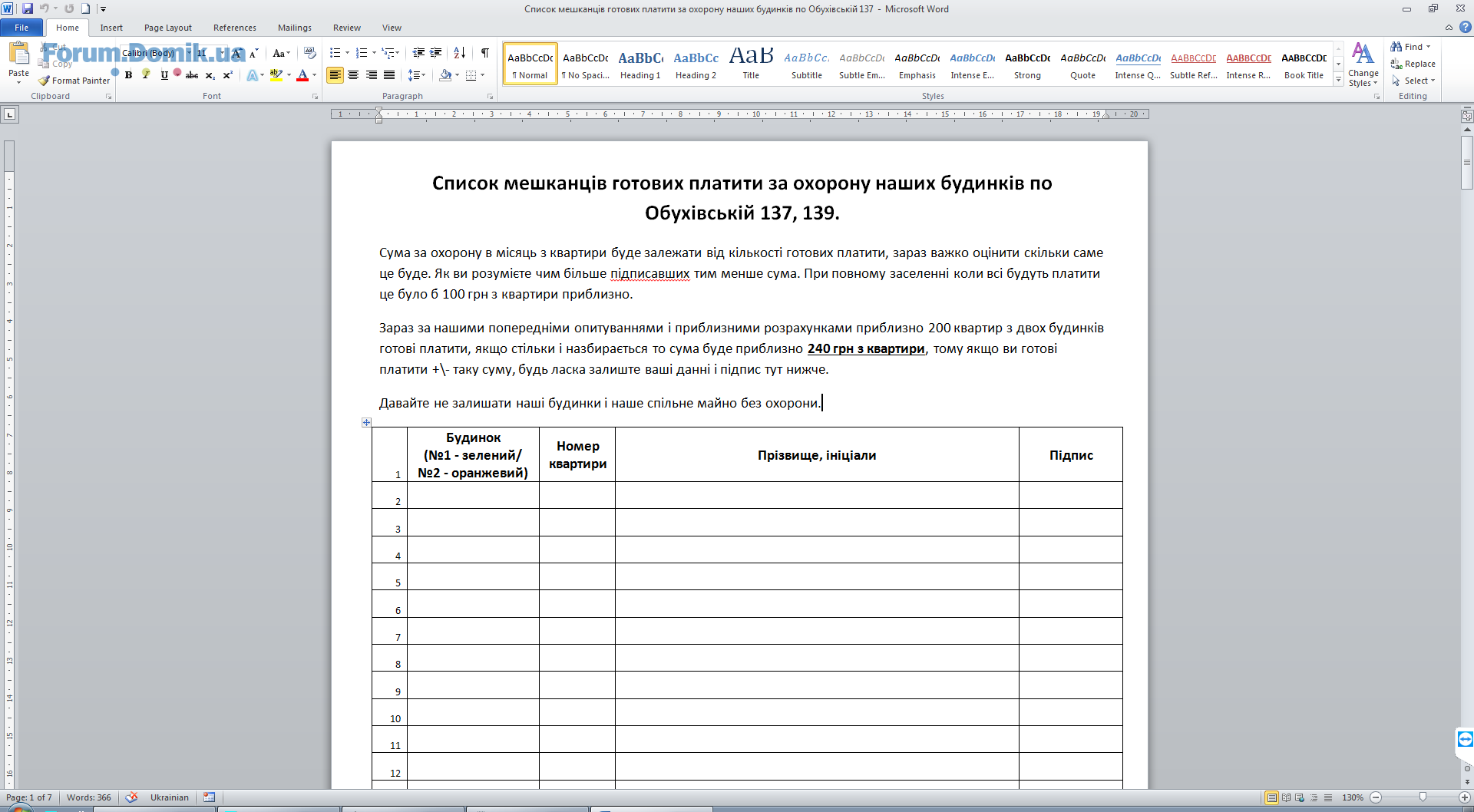Switch to Mailings tab
The width and height of the screenshot is (1474, 812).
[295, 28]
